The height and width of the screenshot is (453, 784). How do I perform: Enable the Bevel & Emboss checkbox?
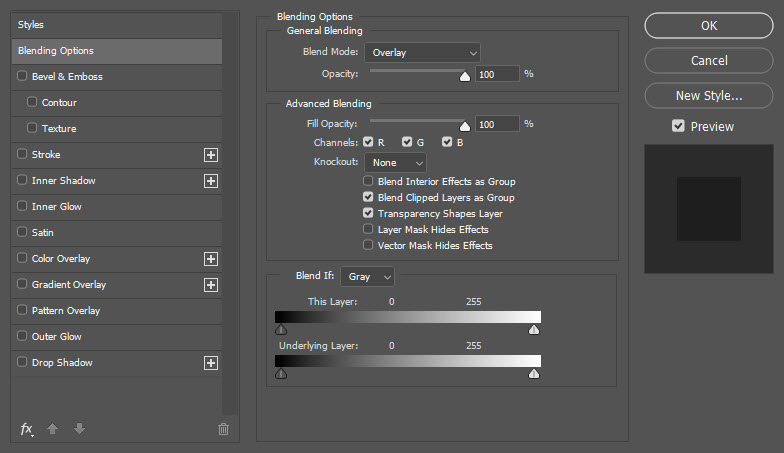pyautogui.click(x=23, y=77)
